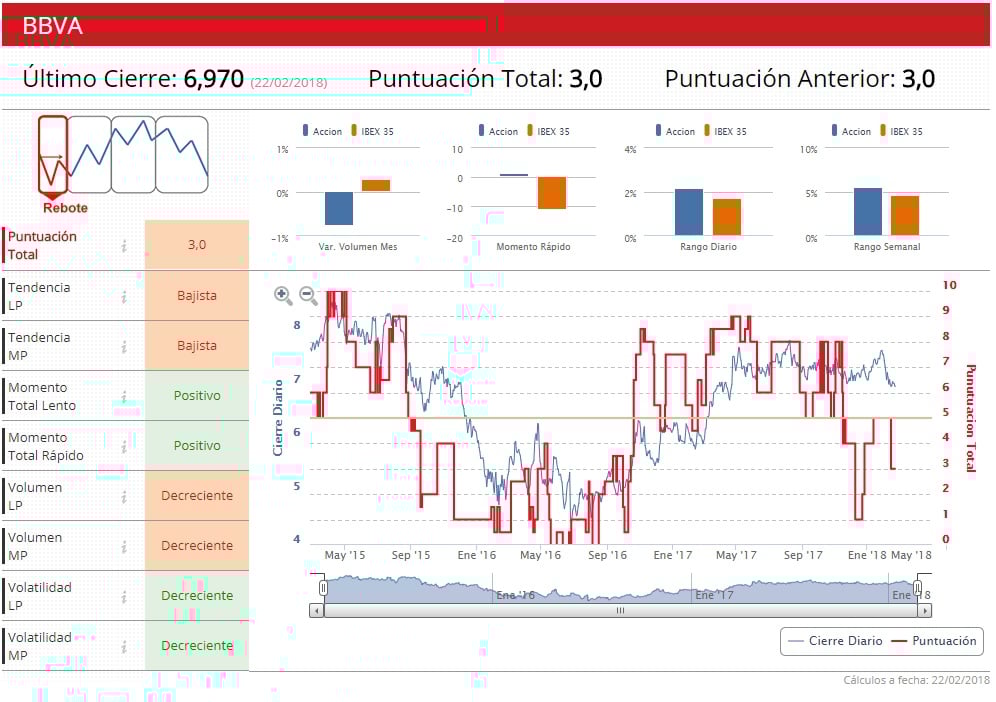Click the blue Accion bar in Var. Volumen Mes

click(339, 208)
